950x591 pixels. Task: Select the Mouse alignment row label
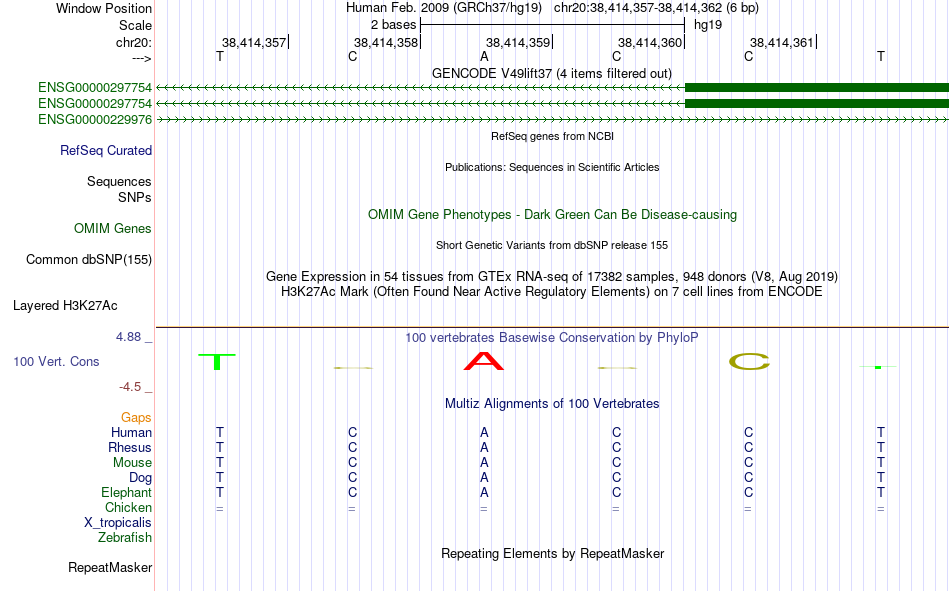tap(133, 462)
